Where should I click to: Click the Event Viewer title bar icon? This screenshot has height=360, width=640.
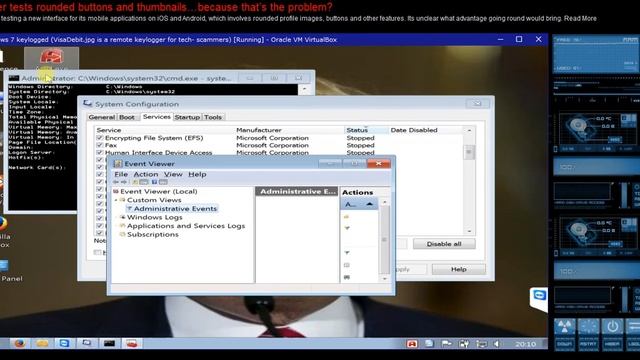(118, 164)
